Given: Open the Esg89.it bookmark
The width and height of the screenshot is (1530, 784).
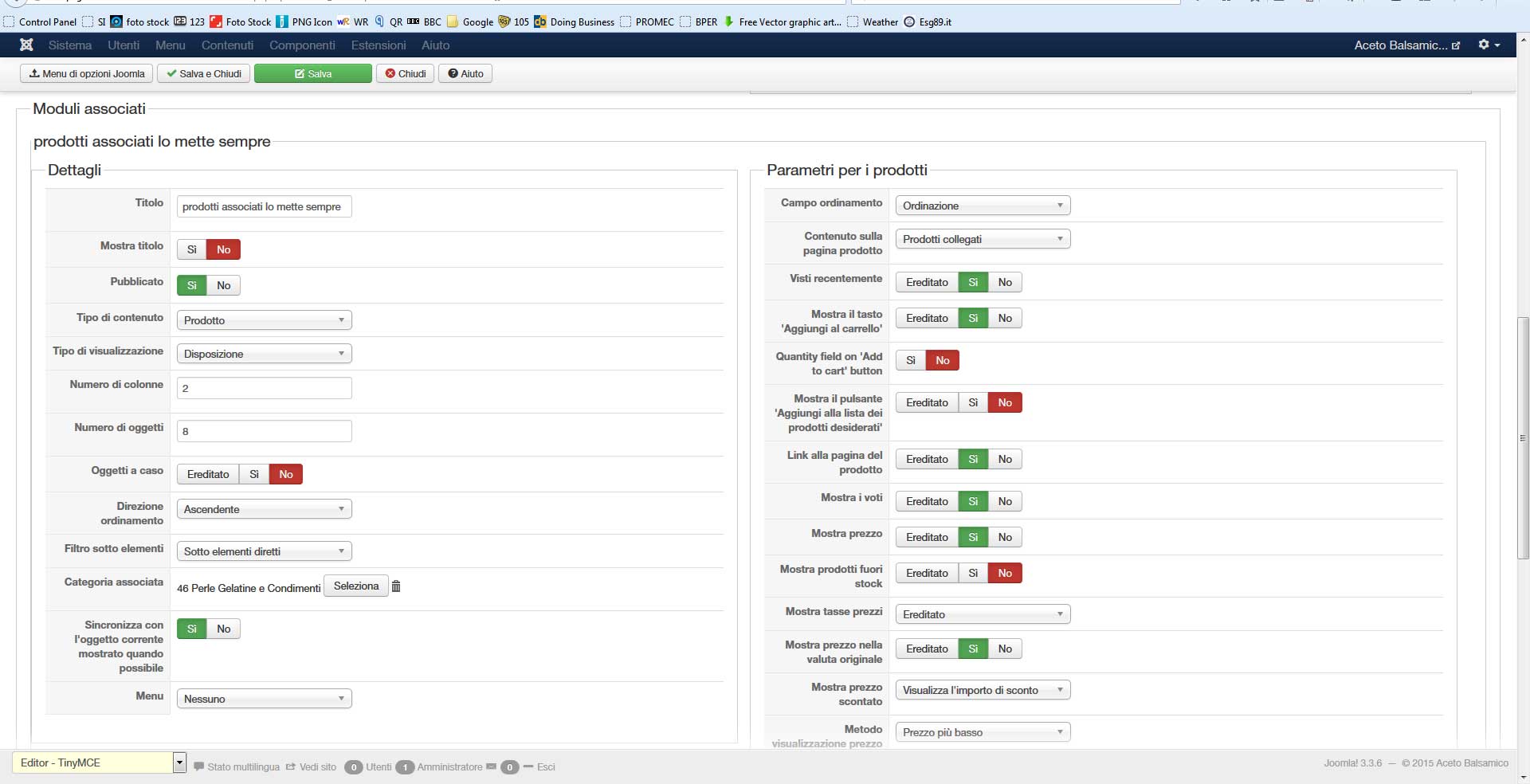Looking at the screenshot, I should (928, 22).
